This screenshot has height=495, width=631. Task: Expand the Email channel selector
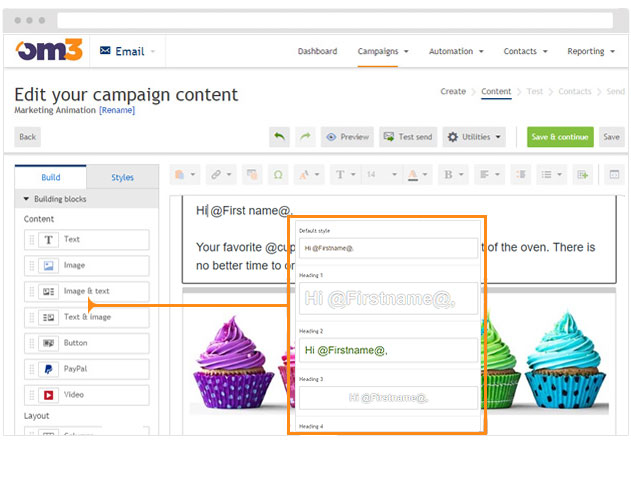130,51
